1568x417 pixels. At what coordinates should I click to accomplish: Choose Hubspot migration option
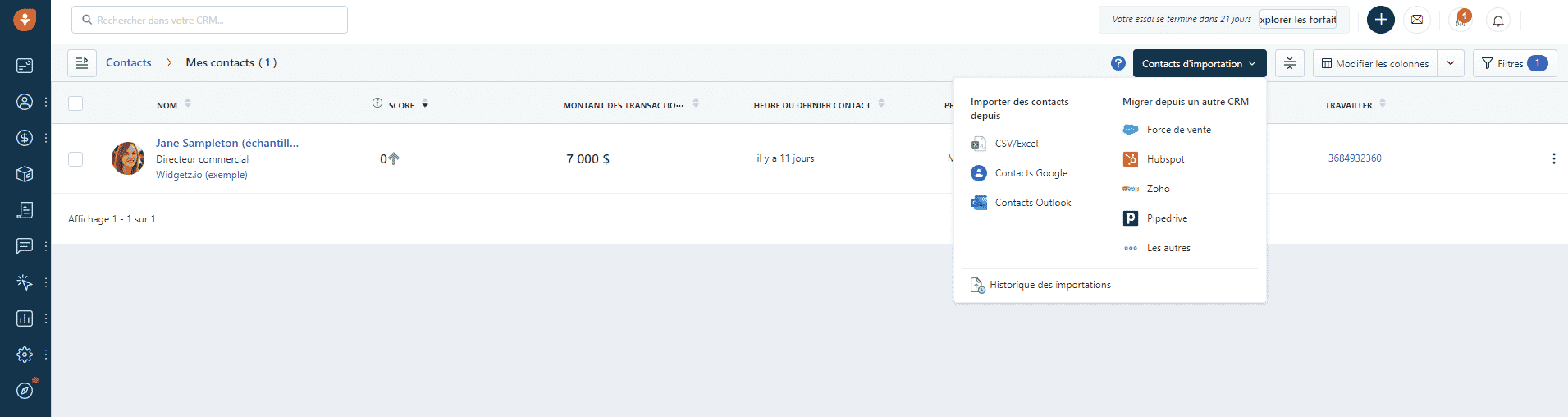click(1165, 159)
